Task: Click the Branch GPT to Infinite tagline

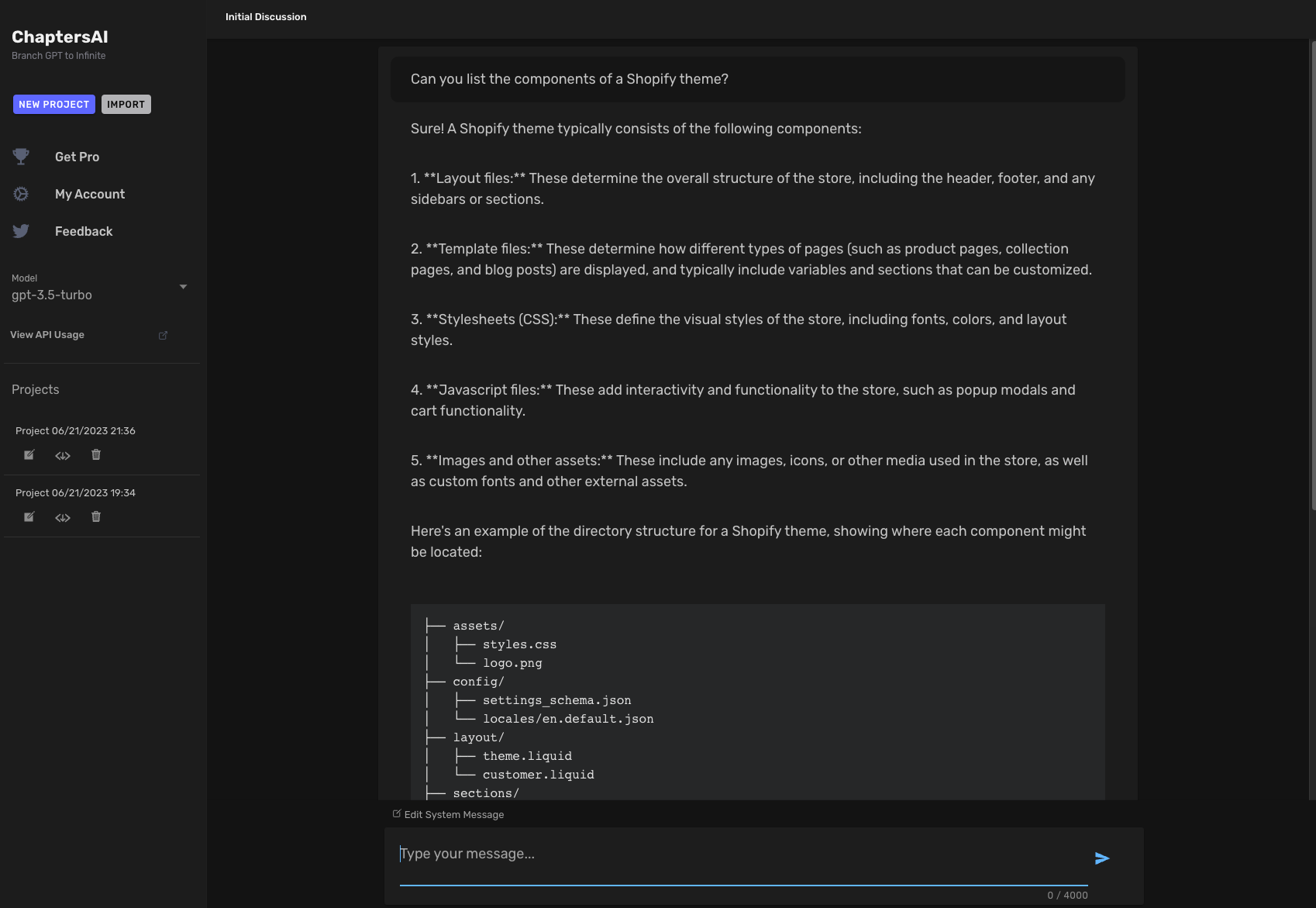Action: click(x=59, y=56)
